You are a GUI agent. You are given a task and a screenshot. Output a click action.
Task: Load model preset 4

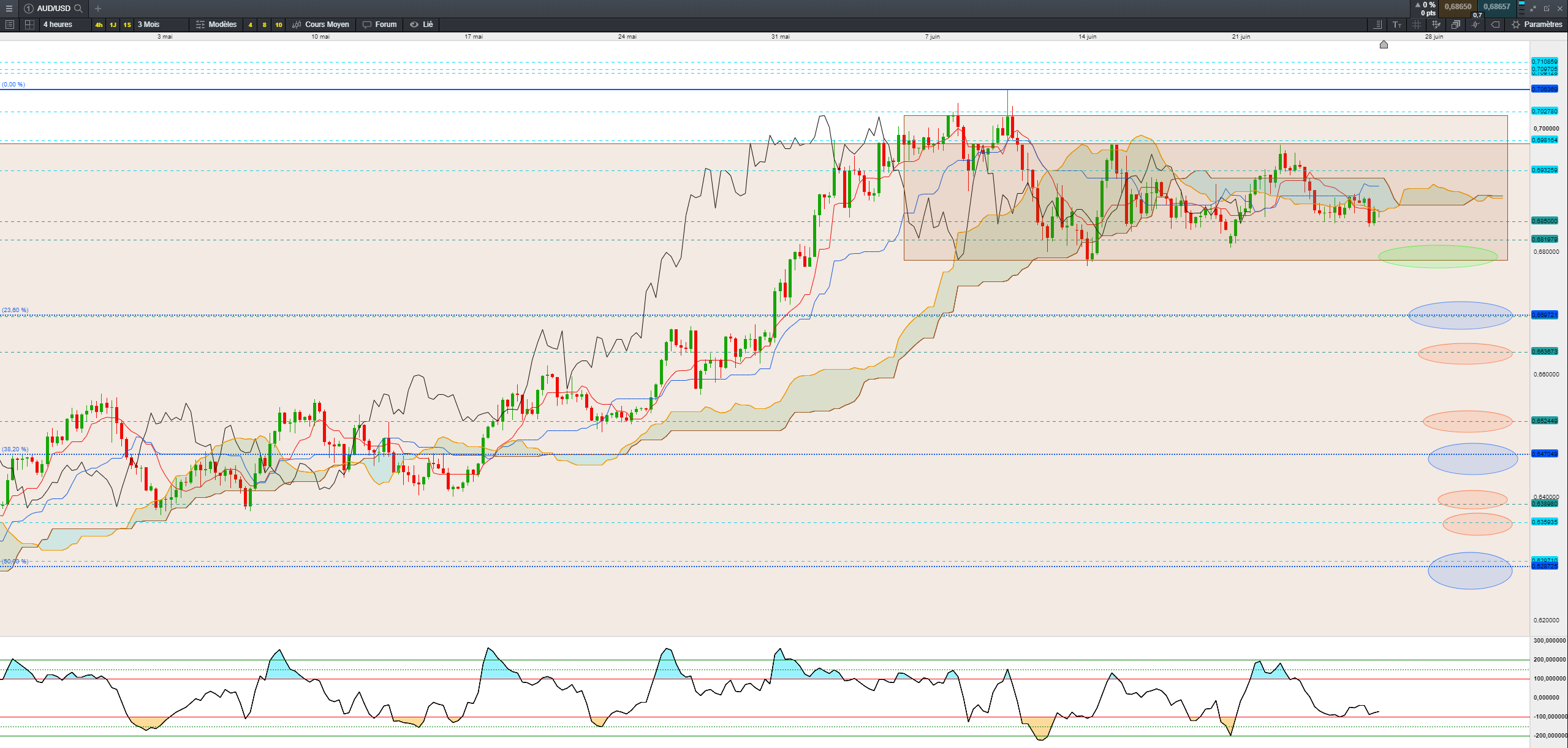click(x=250, y=25)
